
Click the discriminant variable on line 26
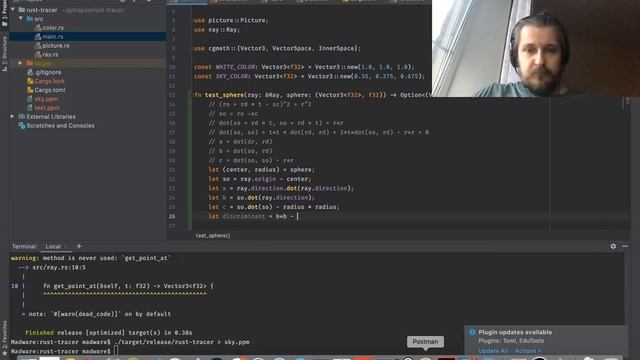[x=244, y=216]
